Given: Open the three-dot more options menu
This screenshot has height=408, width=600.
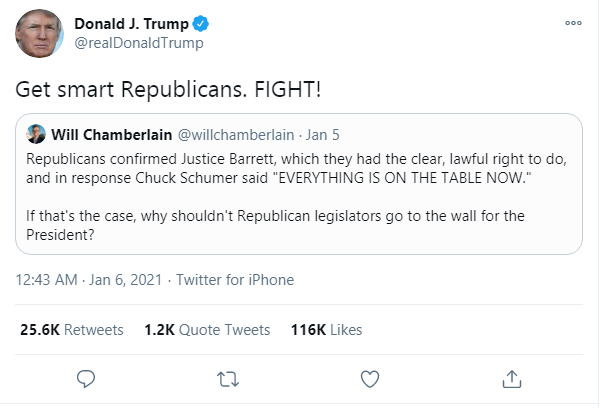Looking at the screenshot, I should pos(573,23).
